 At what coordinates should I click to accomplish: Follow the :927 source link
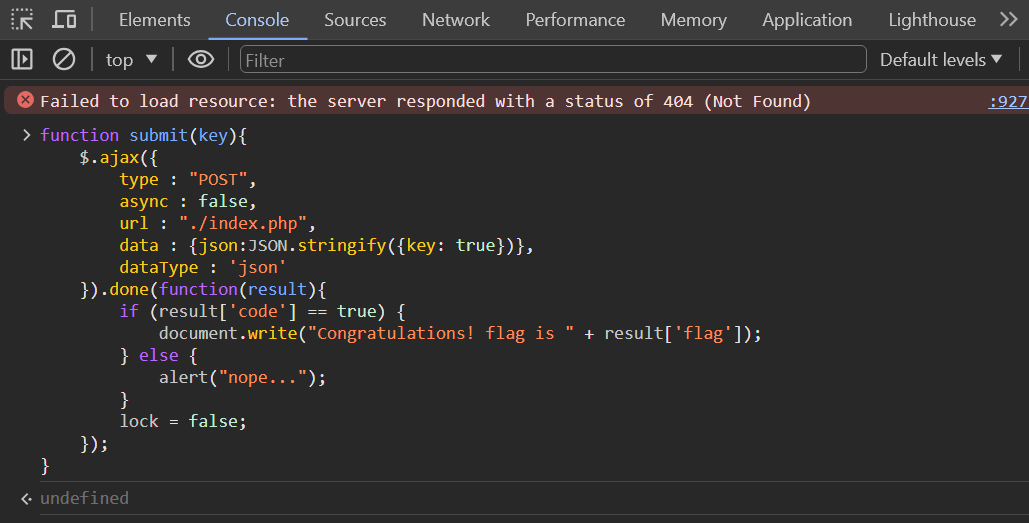(x=1008, y=101)
